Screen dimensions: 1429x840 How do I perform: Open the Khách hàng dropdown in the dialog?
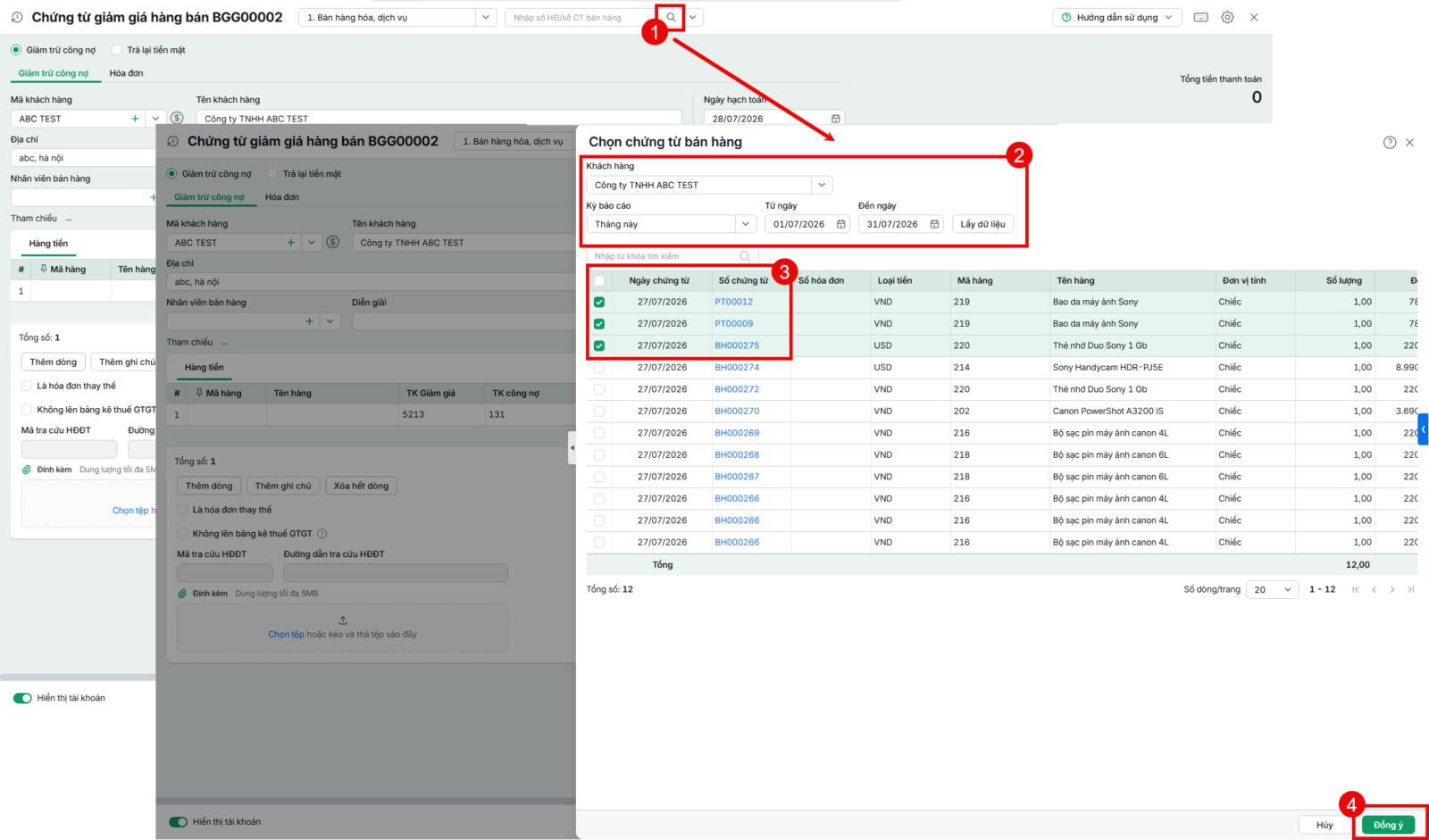coord(822,185)
